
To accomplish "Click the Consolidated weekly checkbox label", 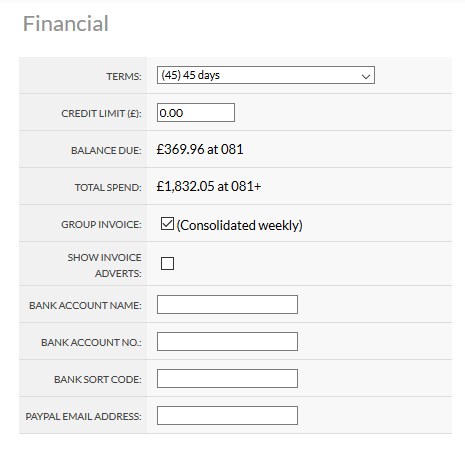I will tap(239, 225).
